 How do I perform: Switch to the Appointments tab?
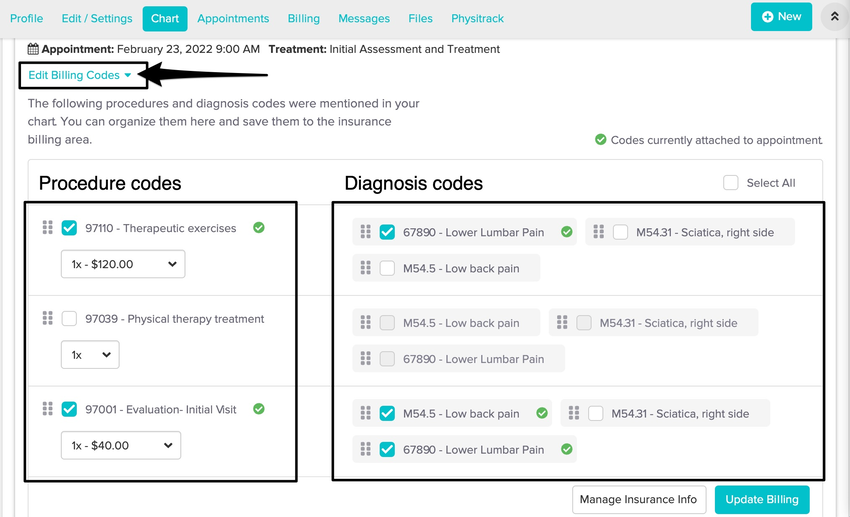click(x=233, y=18)
